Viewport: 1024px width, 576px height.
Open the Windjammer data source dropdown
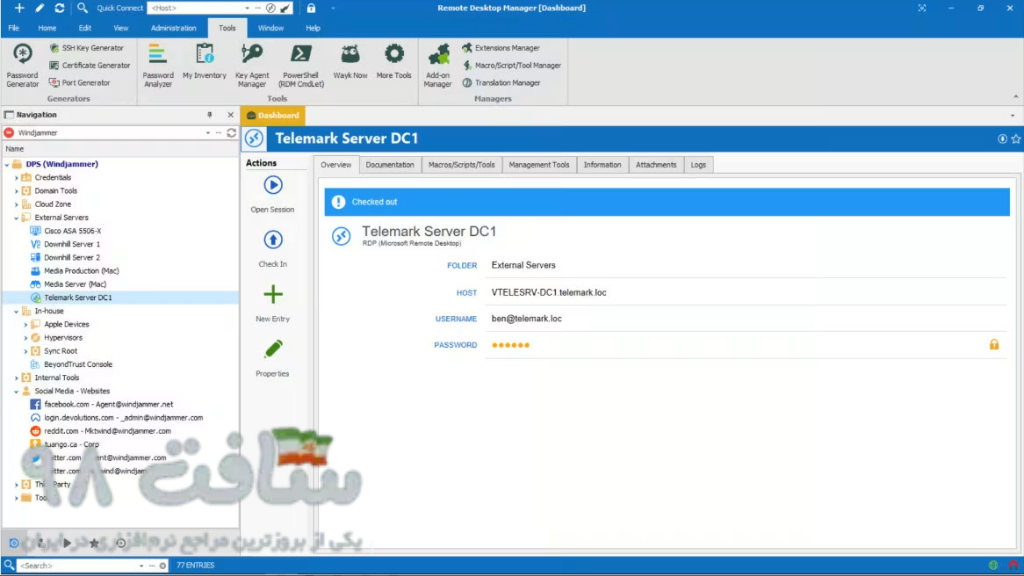pyautogui.click(x=208, y=133)
